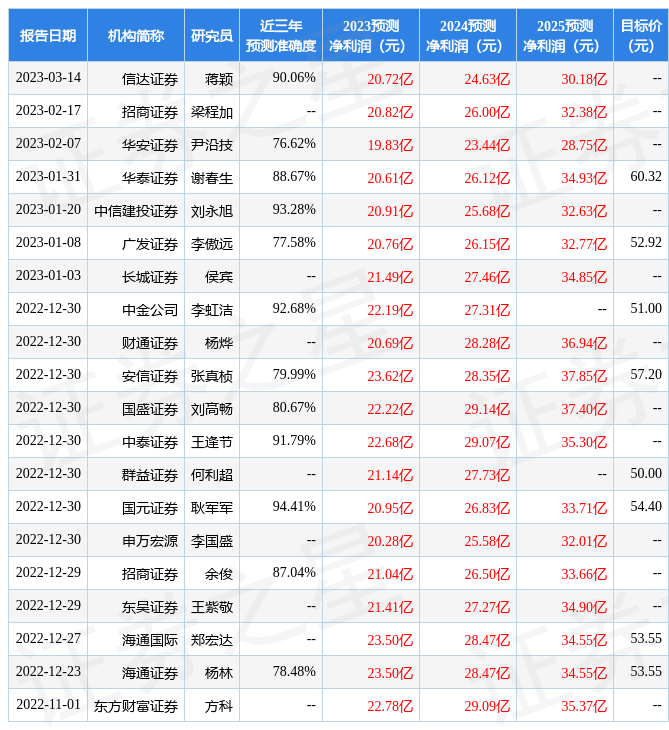Click the 财通证券 institution cell

click(150, 343)
